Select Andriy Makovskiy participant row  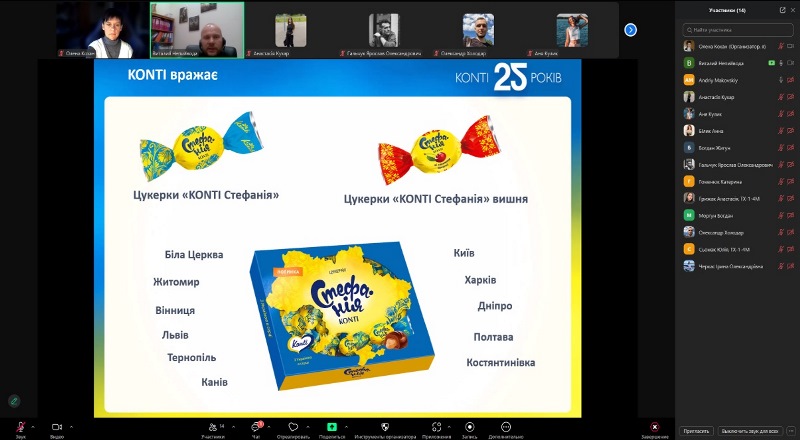(738, 80)
